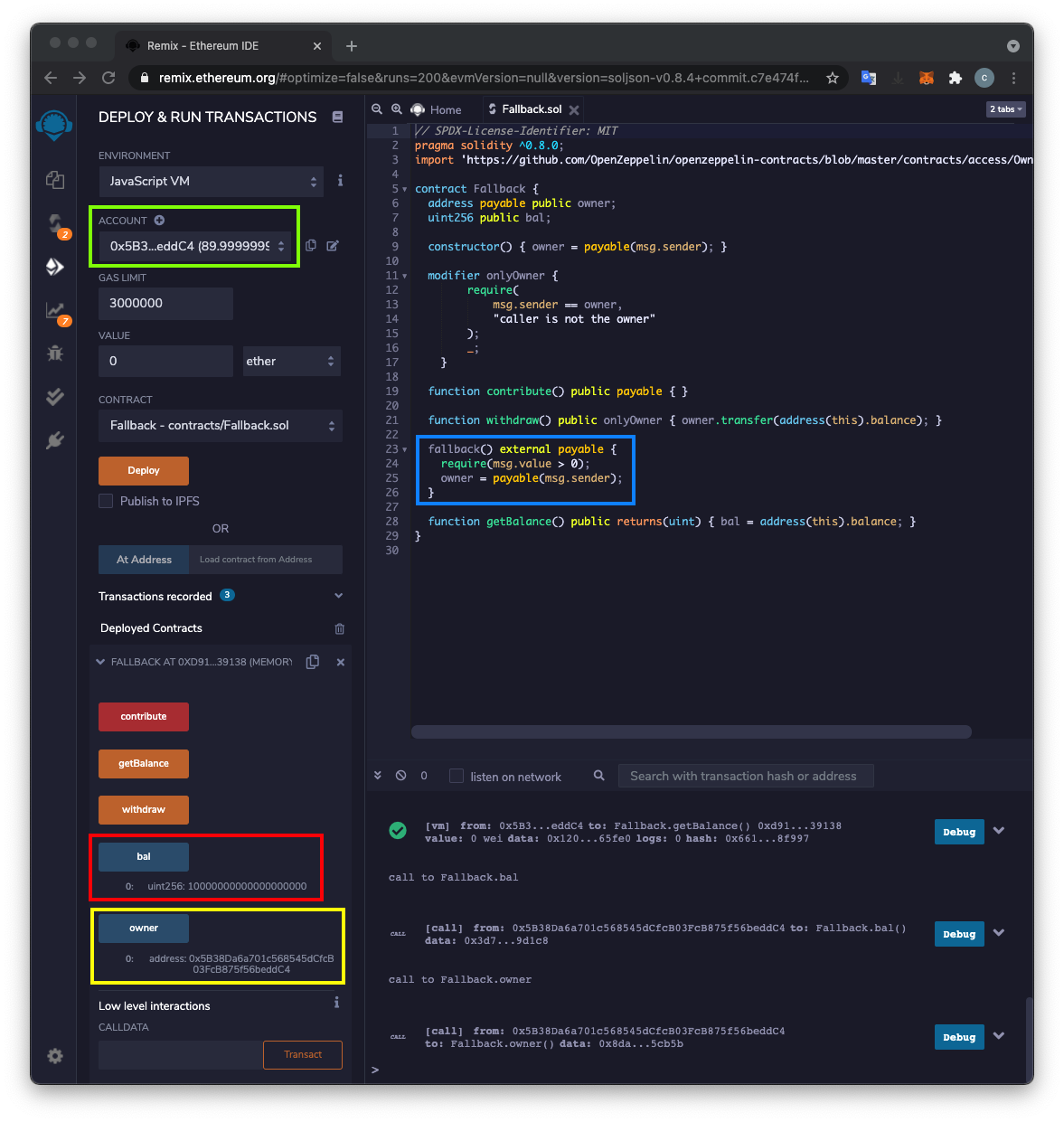Select the Fallback.sol editor tab
Viewport: 1064px width, 1122px height.
531,109
